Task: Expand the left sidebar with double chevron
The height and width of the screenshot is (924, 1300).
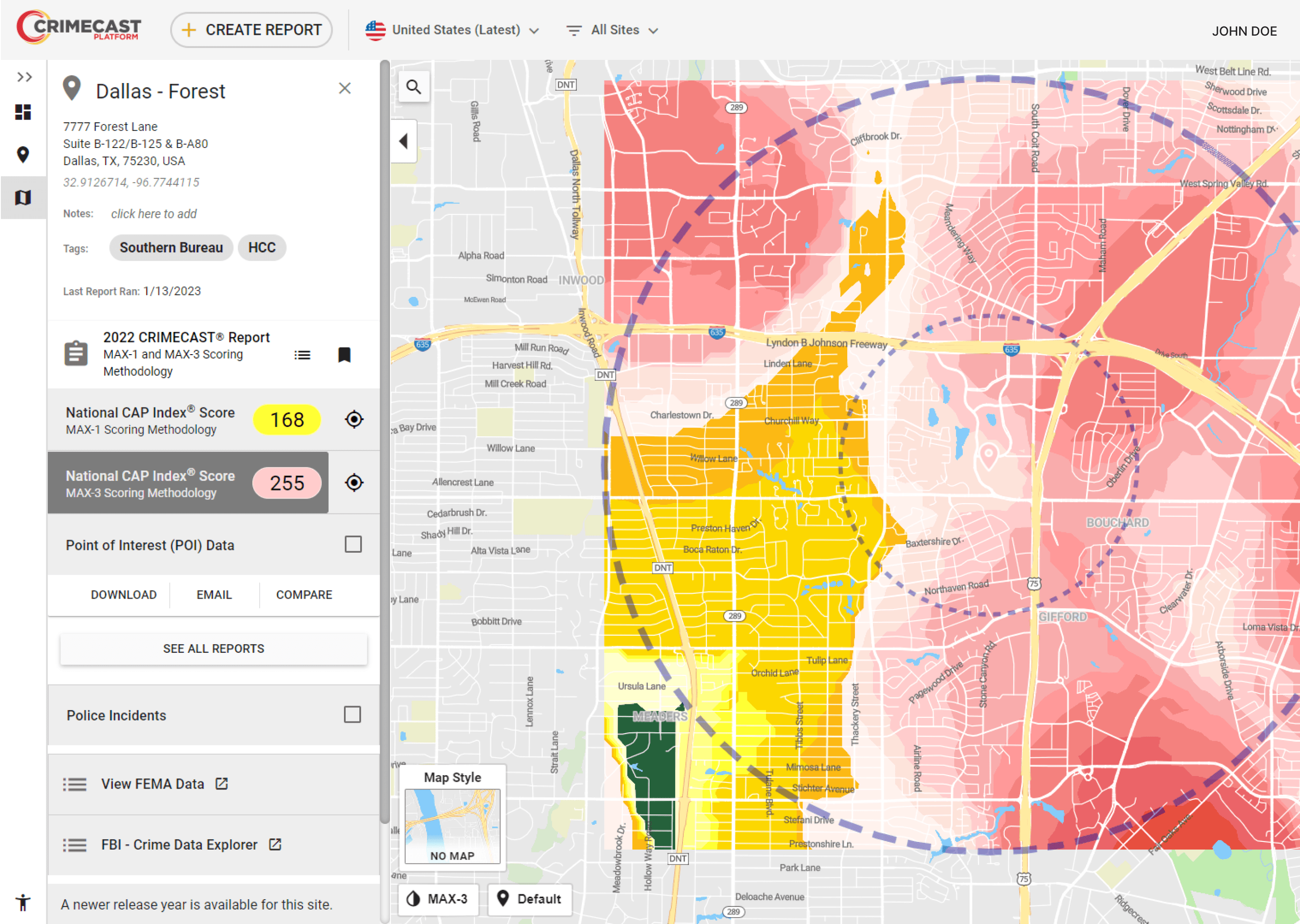Action: 24,77
